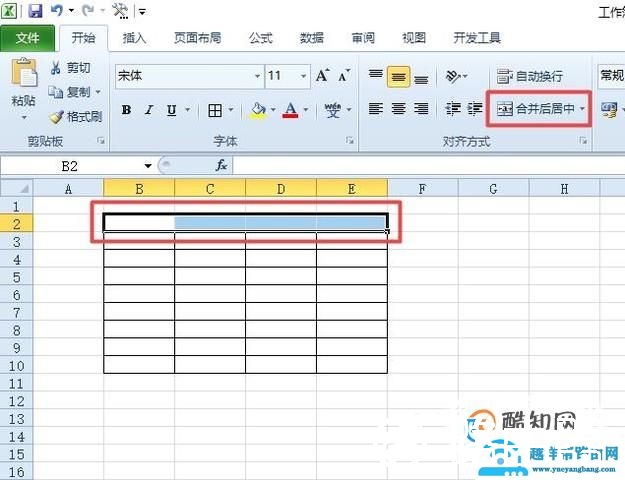This screenshot has width=625, height=480.
Task: Click the Save icon in quick access toolbar
Action: 35,11
